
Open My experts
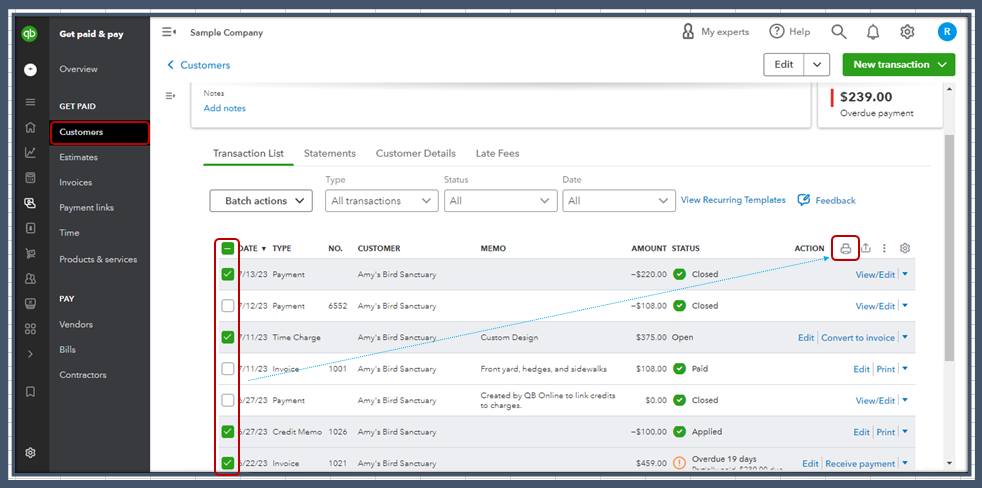(x=715, y=32)
